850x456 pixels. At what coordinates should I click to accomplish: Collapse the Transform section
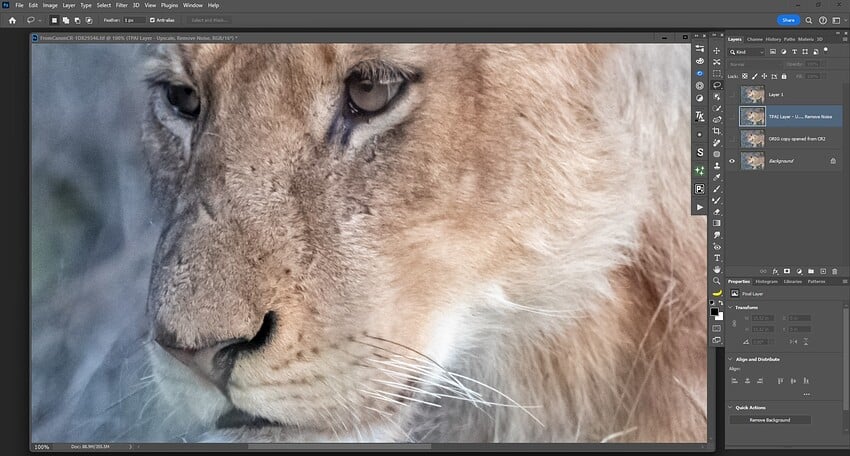(731, 307)
